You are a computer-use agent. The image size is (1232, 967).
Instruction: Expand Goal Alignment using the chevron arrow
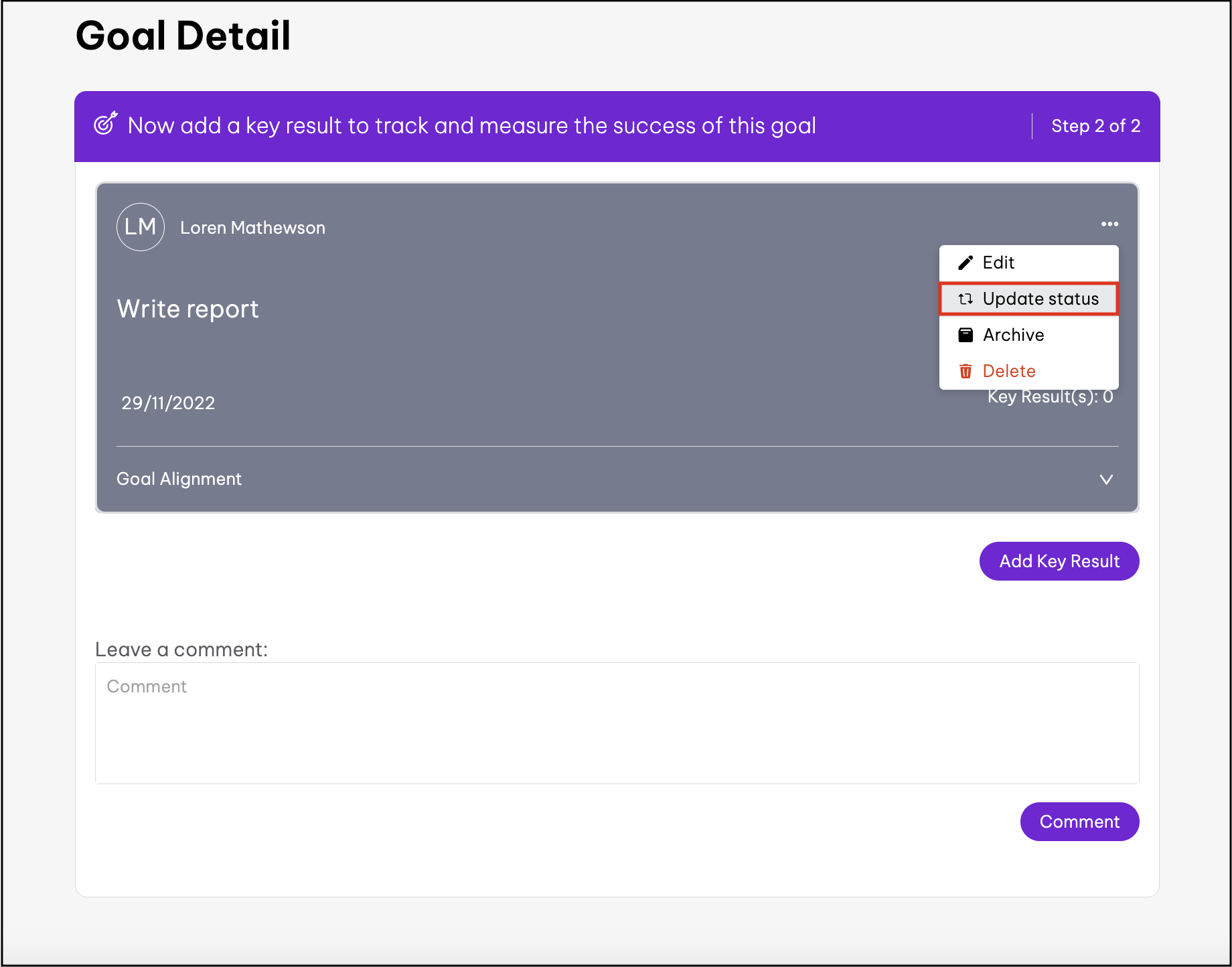click(1106, 479)
